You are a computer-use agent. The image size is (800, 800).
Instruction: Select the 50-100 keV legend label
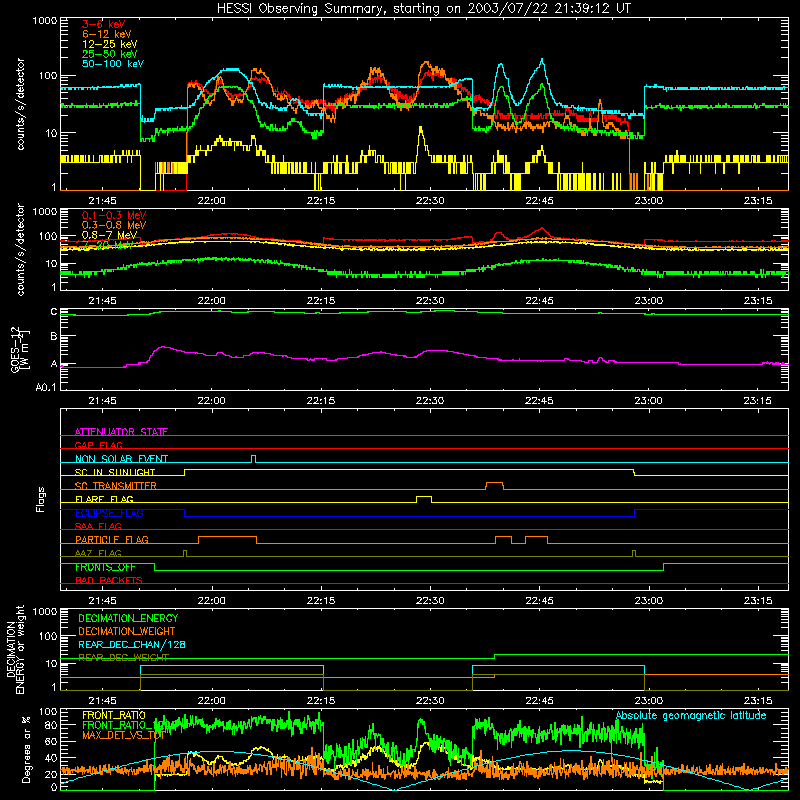click(x=112, y=64)
